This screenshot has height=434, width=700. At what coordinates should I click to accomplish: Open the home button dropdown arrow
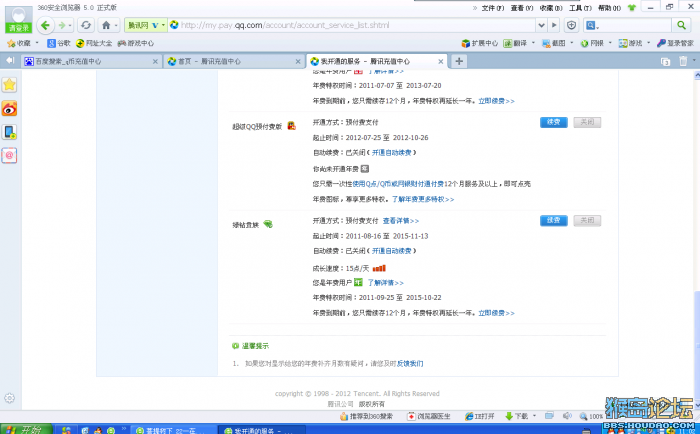116,25
